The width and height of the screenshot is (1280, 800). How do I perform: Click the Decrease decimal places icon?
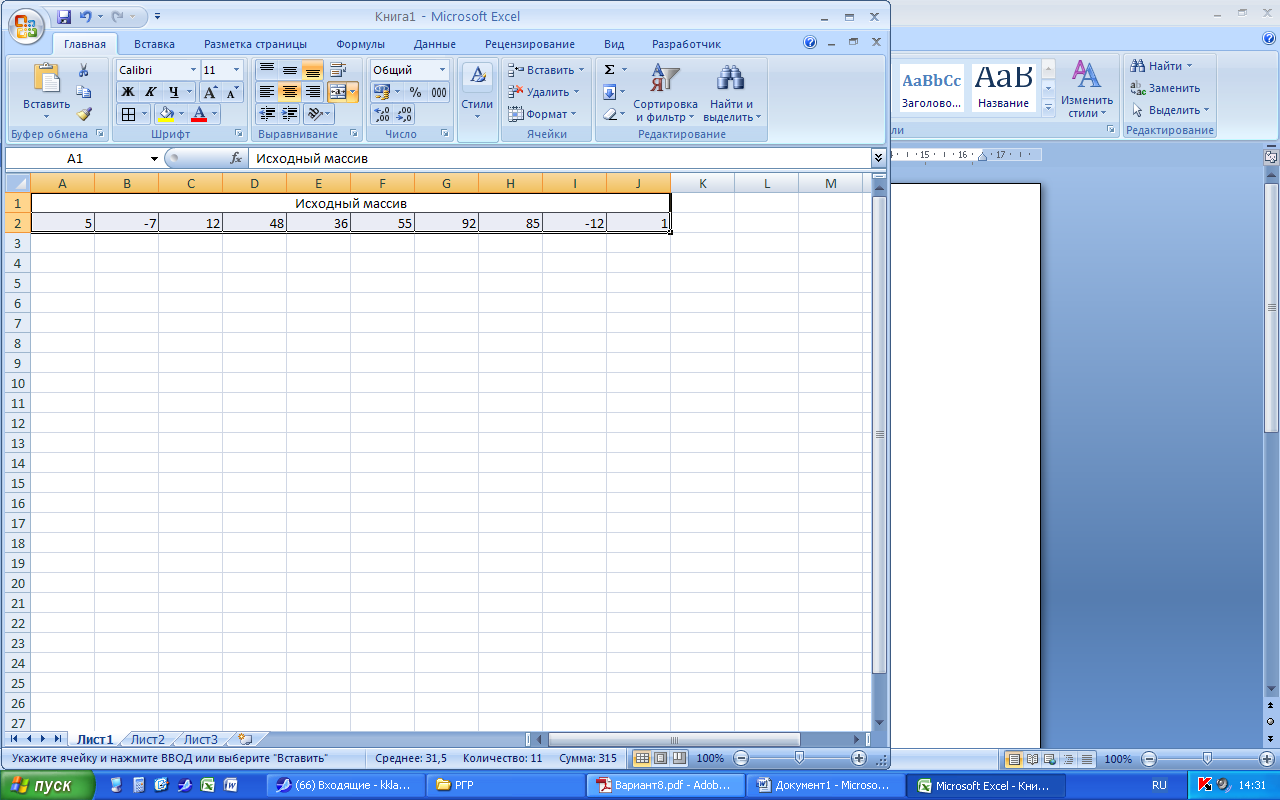pyautogui.click(x=404, y=114)
